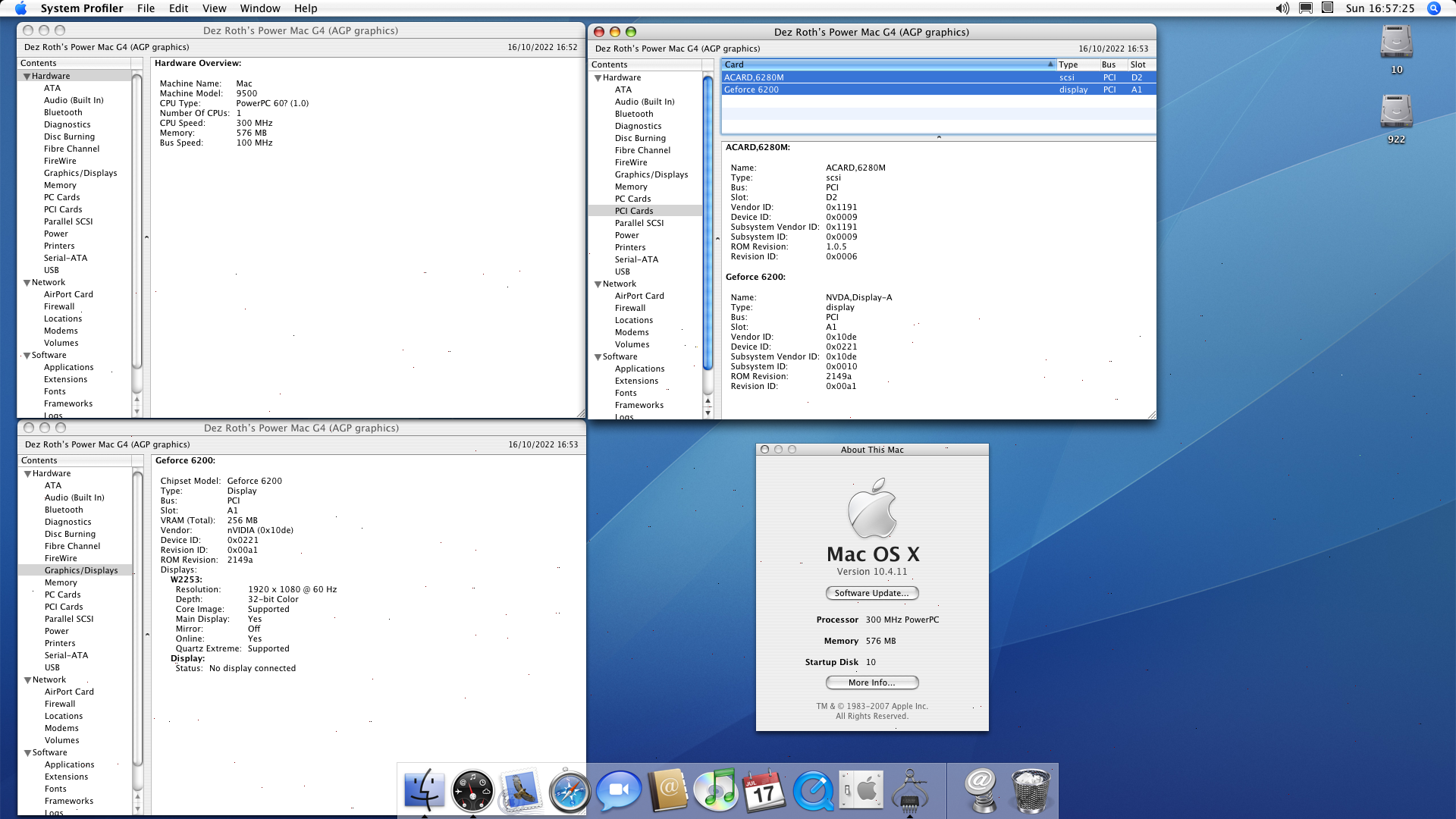The height and width of the screenshot is (819, 1456).
Task: Collapse Software section in Geforce 6200 window sidebar
Action: click(27, 753)
